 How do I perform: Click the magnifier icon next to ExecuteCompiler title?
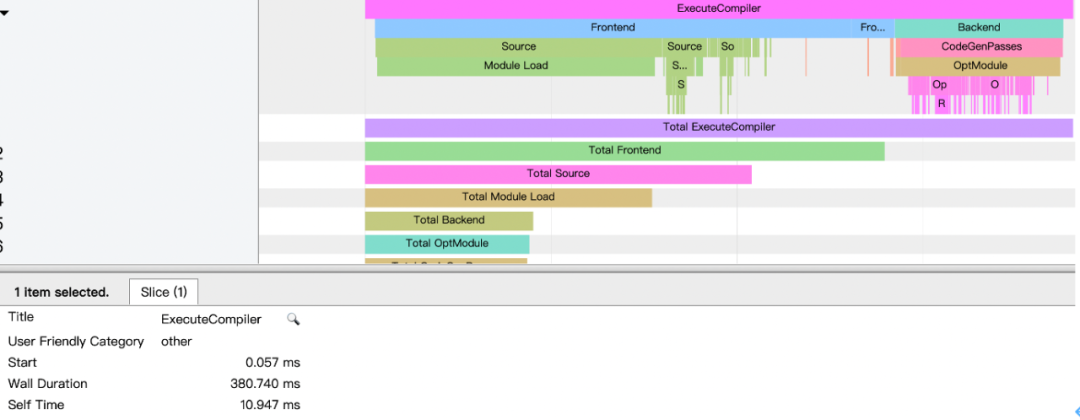point(293,319)
